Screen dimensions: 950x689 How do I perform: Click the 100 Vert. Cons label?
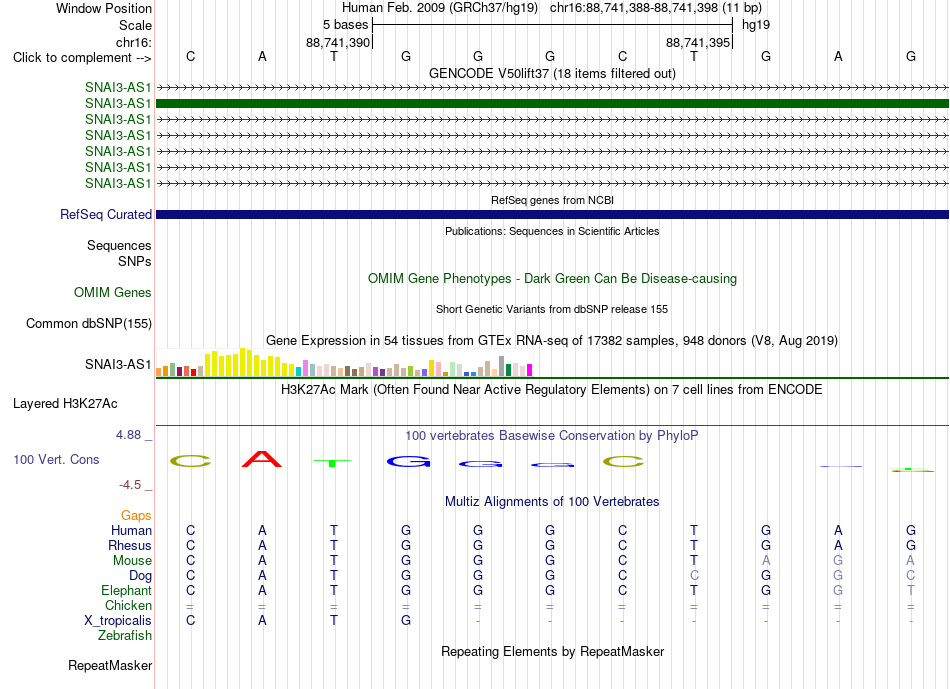click(56, 460)
